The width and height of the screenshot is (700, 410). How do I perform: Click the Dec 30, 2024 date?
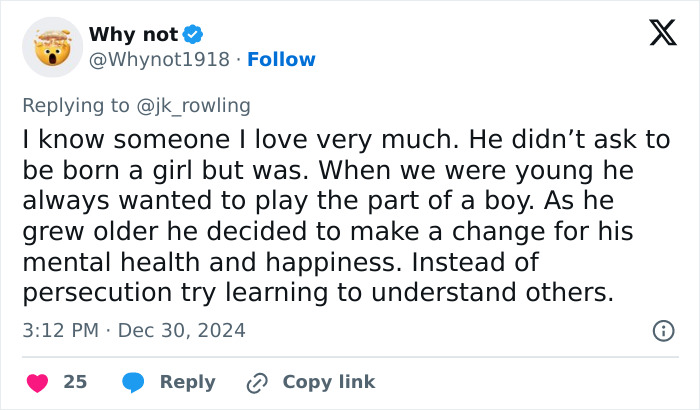184,330
